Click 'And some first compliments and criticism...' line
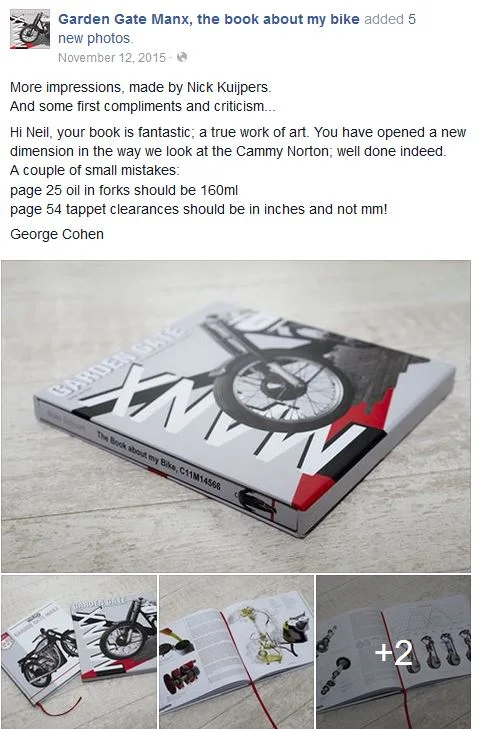 click(143, 106)
